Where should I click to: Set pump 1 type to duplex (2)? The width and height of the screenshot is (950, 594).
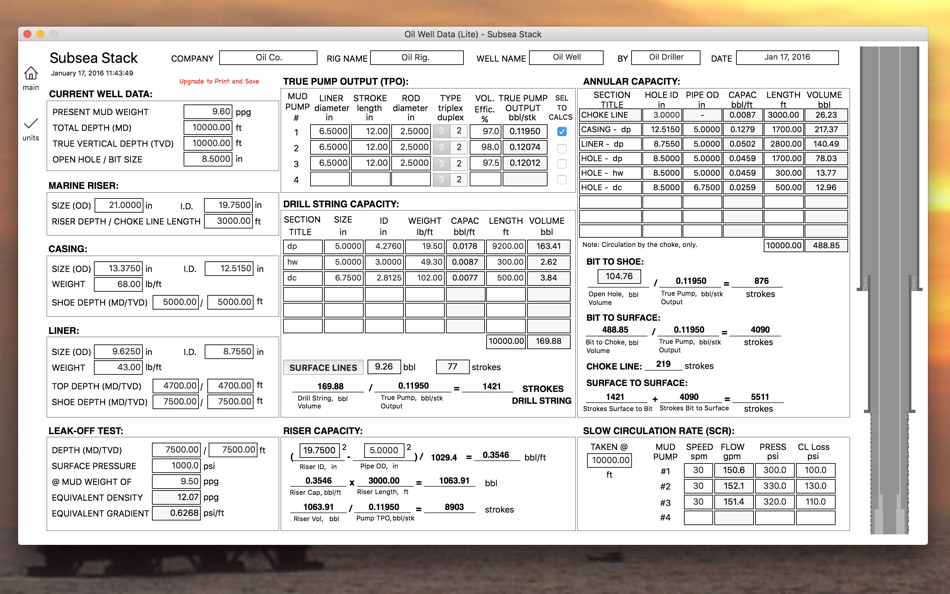(459, 132)
